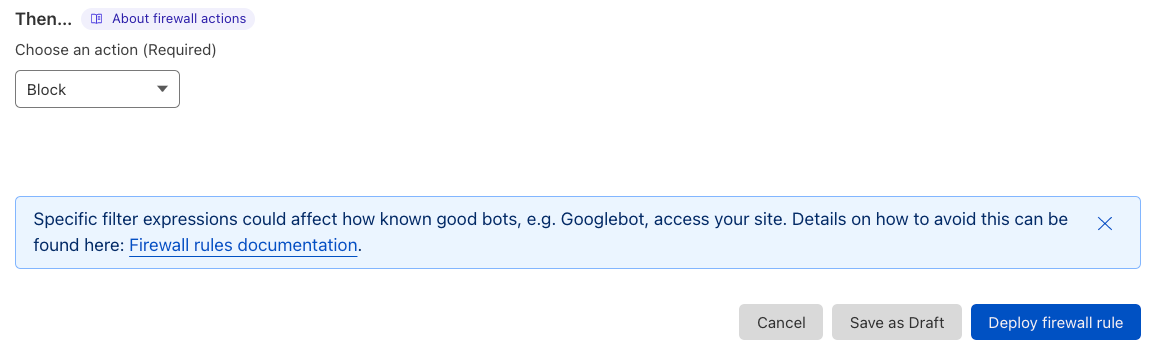Expand the Choose an action dropdown
This screenshot has width=1165, height=360.
point(97,89)
